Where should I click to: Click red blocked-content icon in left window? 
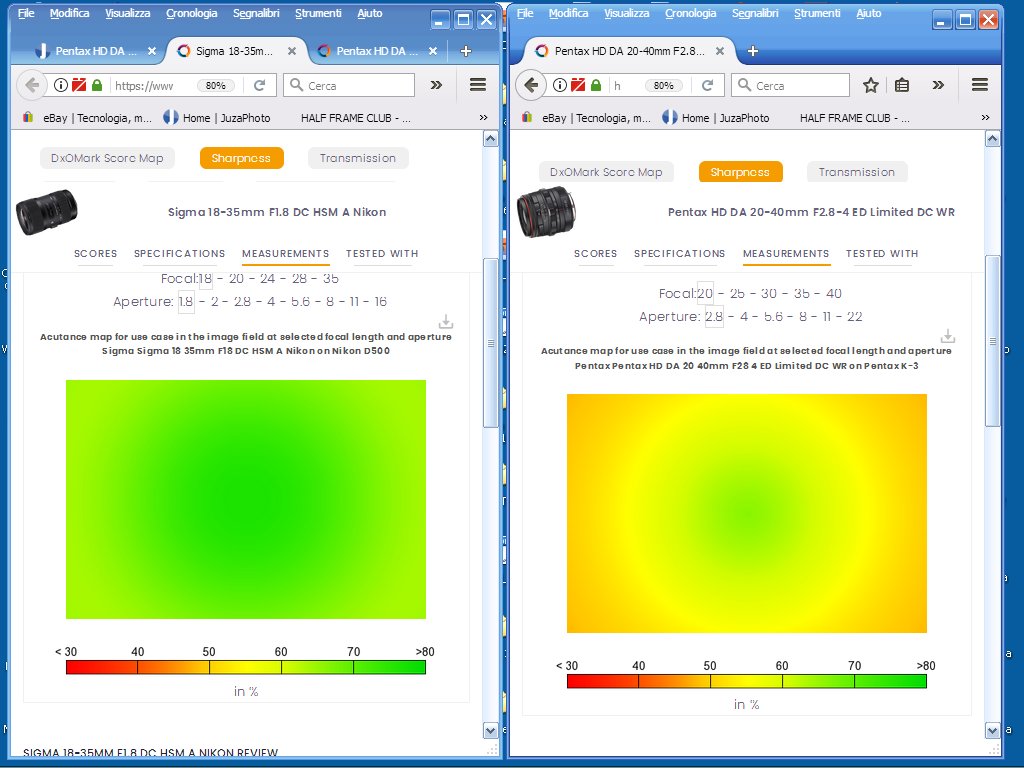click(79, 85)
